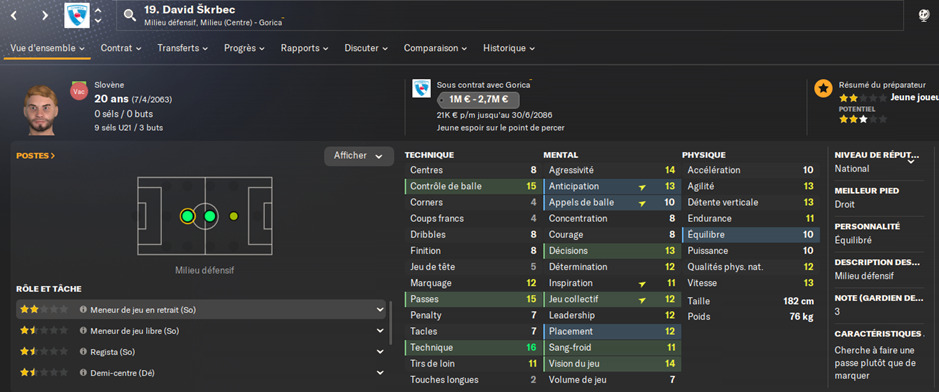Viewport: 939px width, 392px height.
Task: Click the forward navigation arrow
Action: [45, 16]
